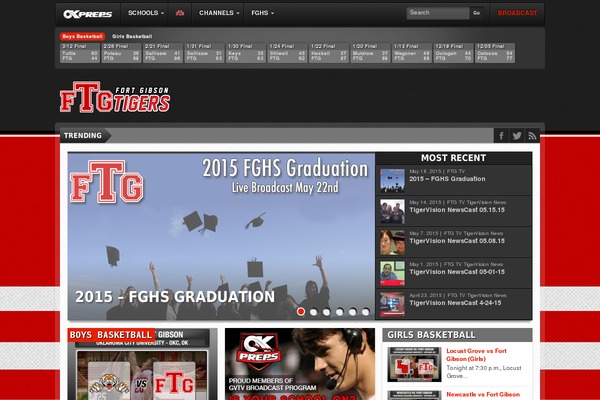The image size is (600, 400).
Task: Click the OKPreps logo
Action: coord(88,14)
